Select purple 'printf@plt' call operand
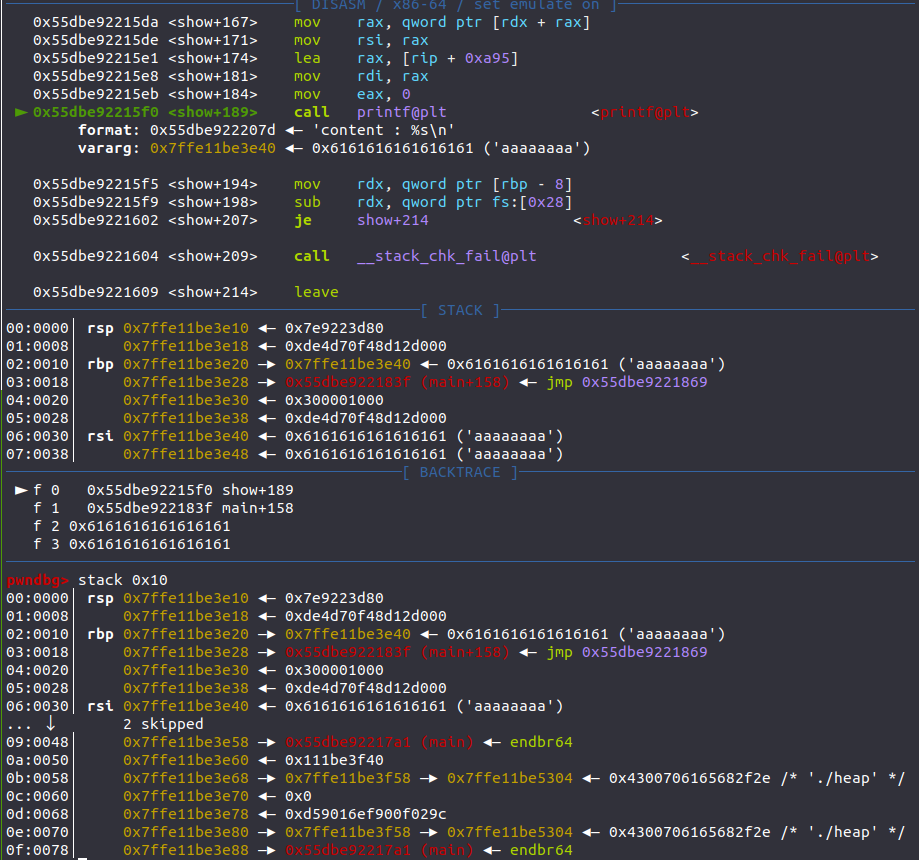The height and width of the screenshot is (860, 919). tap(401, 113)
